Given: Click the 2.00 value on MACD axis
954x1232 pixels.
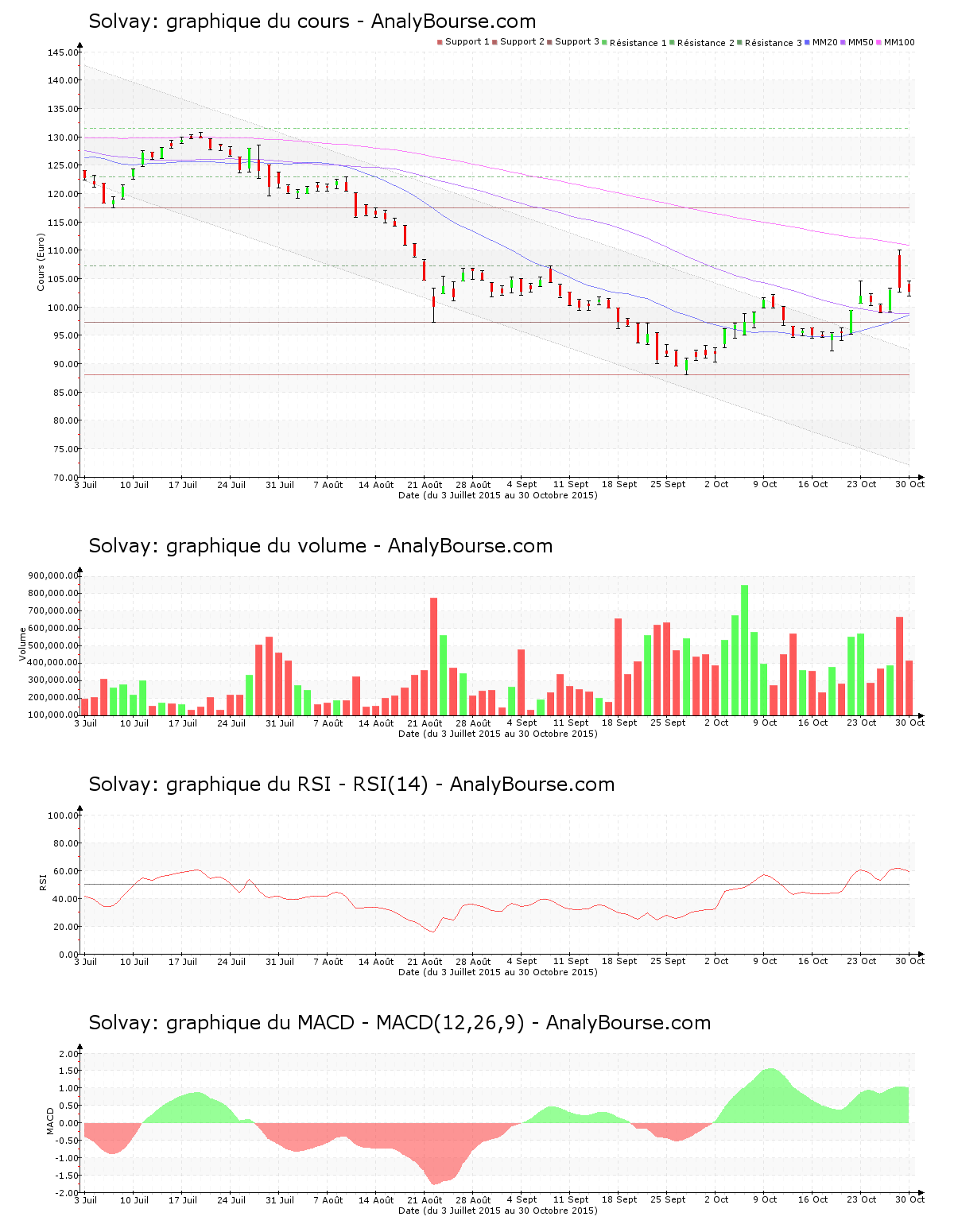Looking at the screenshot, I should (69, 1054).
